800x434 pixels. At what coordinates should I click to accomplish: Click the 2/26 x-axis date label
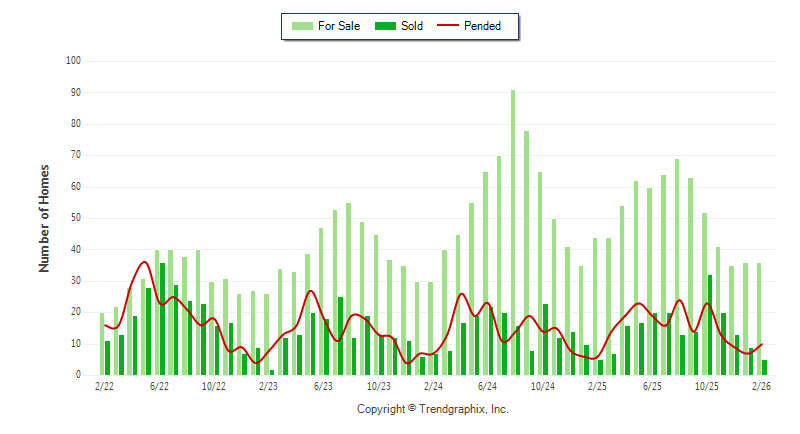(761, 386)
